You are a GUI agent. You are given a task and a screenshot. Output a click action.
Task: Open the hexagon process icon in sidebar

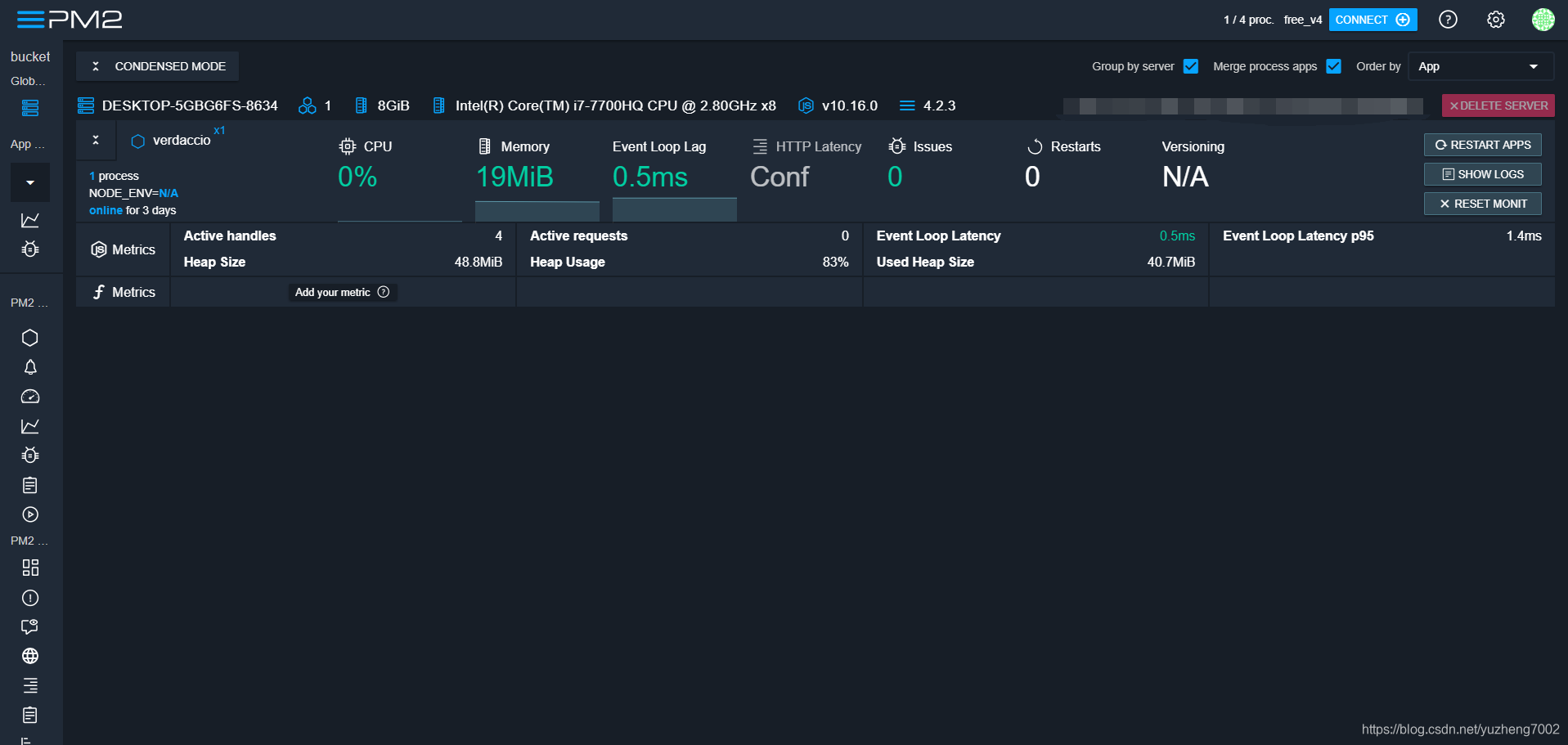pos(30,338)
